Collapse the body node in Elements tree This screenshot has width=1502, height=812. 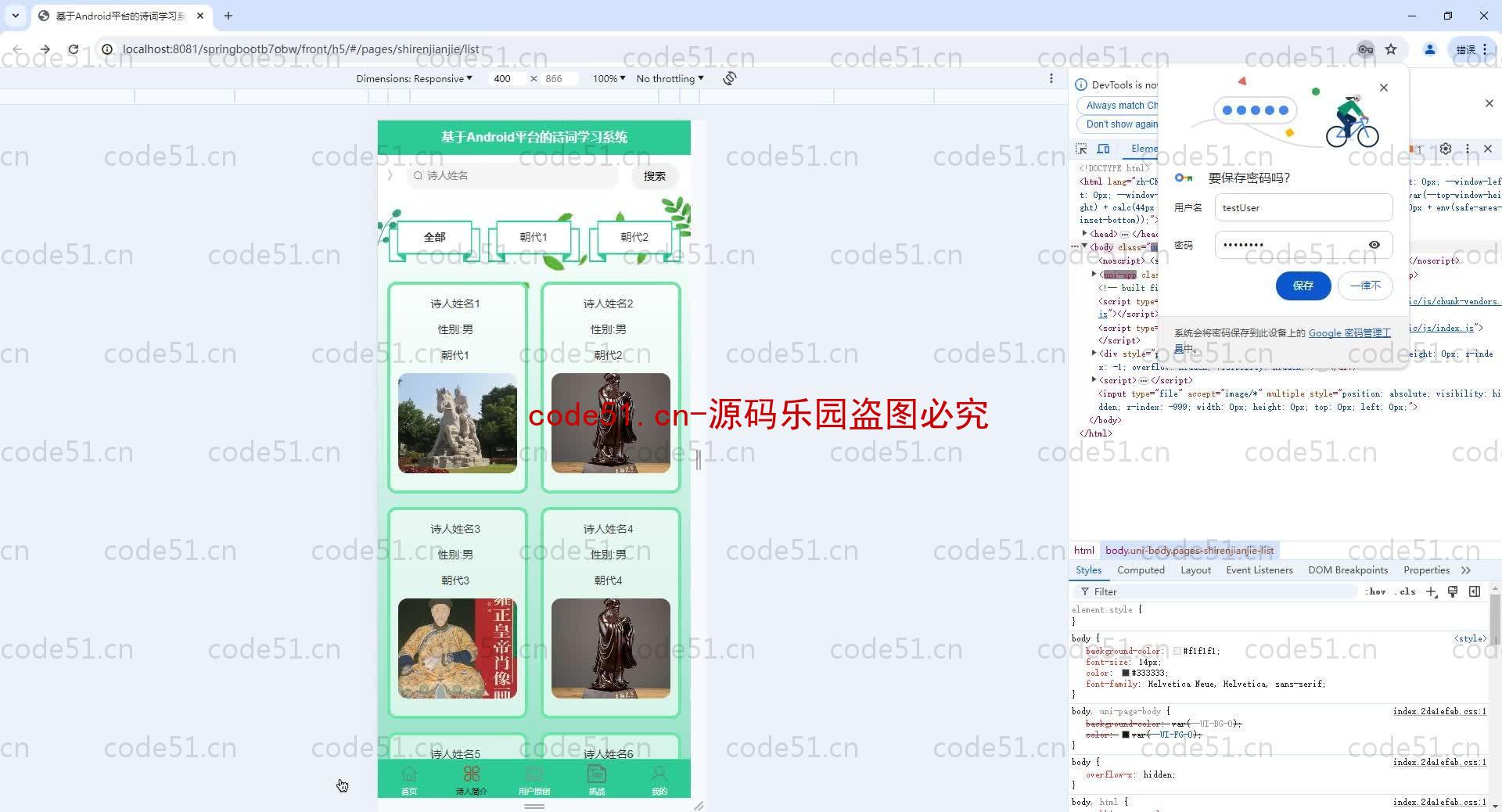(x=1084, y=246)
